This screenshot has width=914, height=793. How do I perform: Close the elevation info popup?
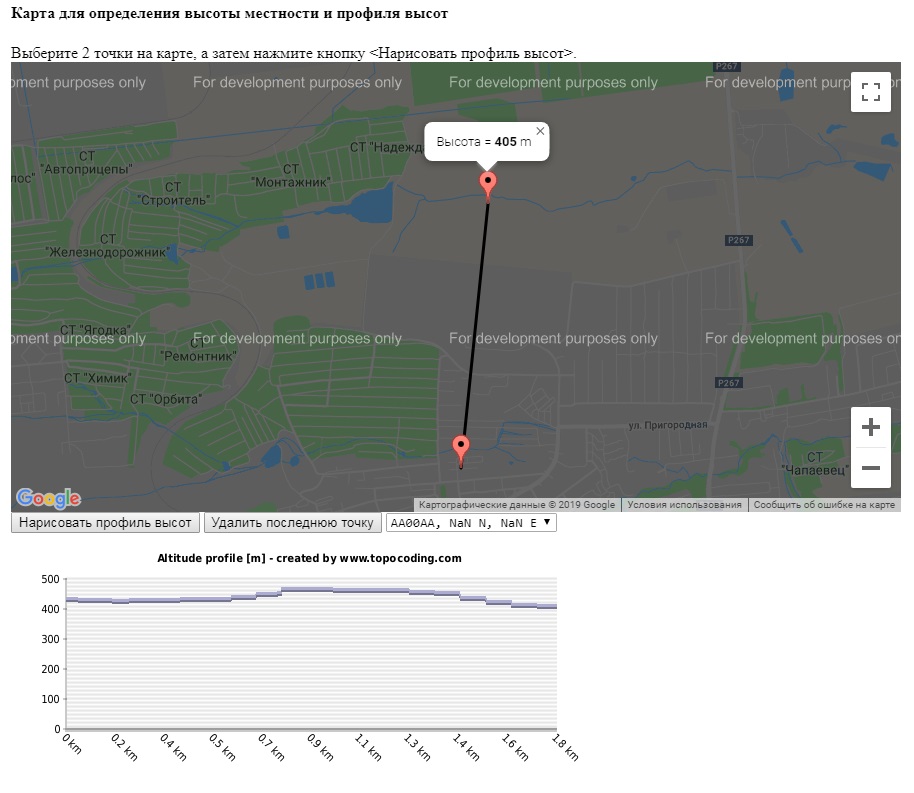point(541,131)
